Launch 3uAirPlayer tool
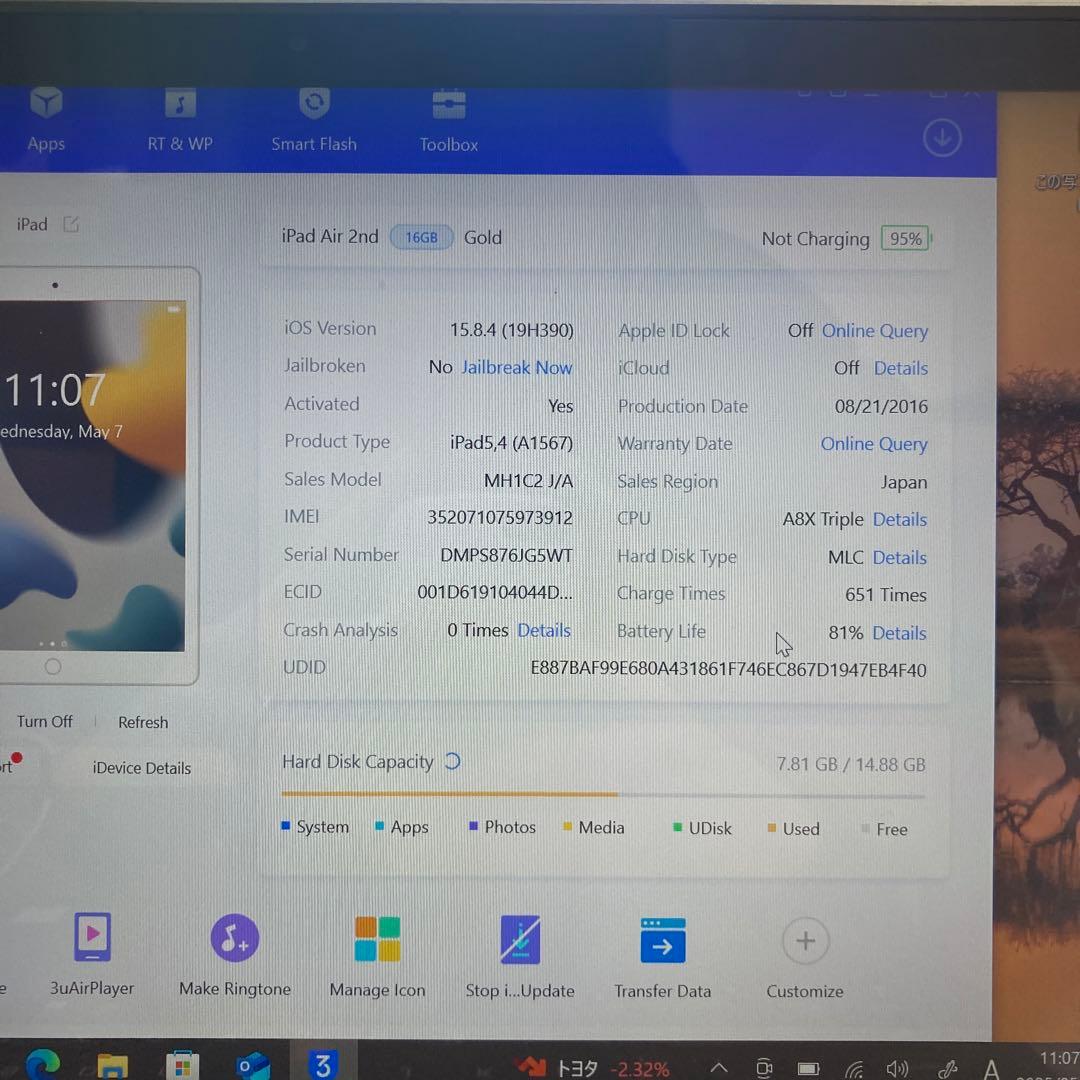This screenshot has height=1080, width=1080. tap(92, 954)
